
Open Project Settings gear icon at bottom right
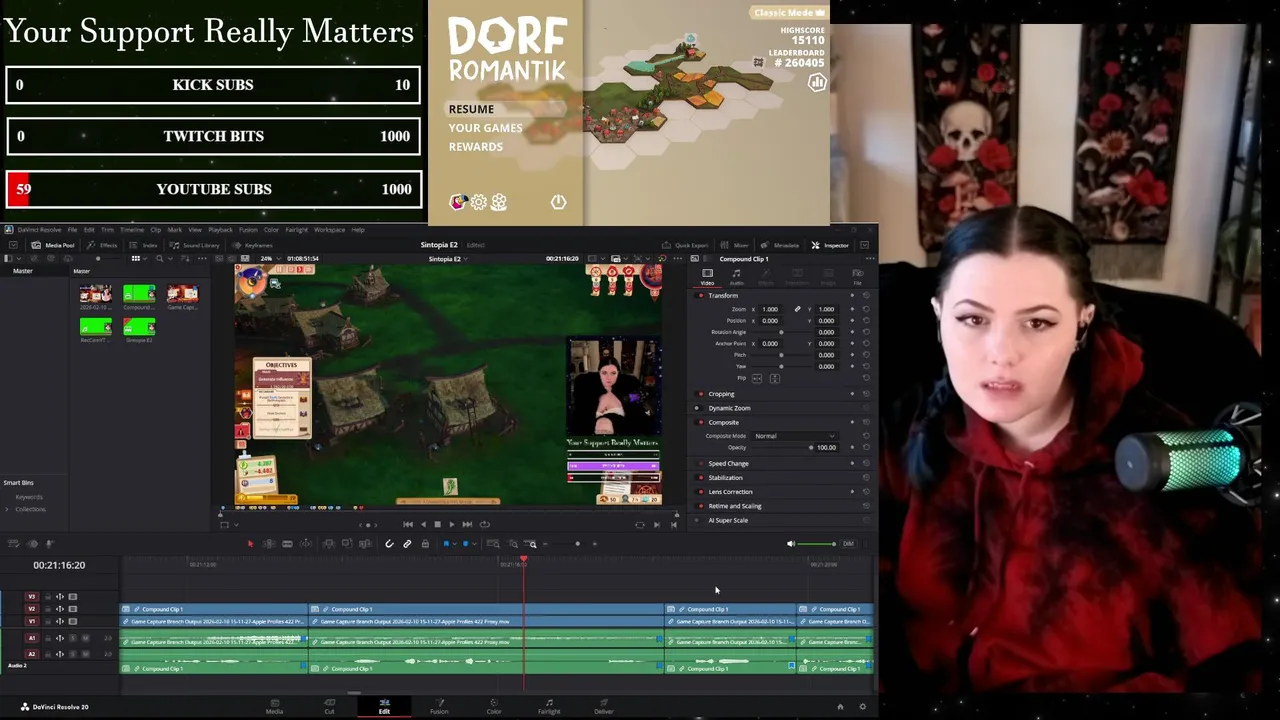pos(863,707)
